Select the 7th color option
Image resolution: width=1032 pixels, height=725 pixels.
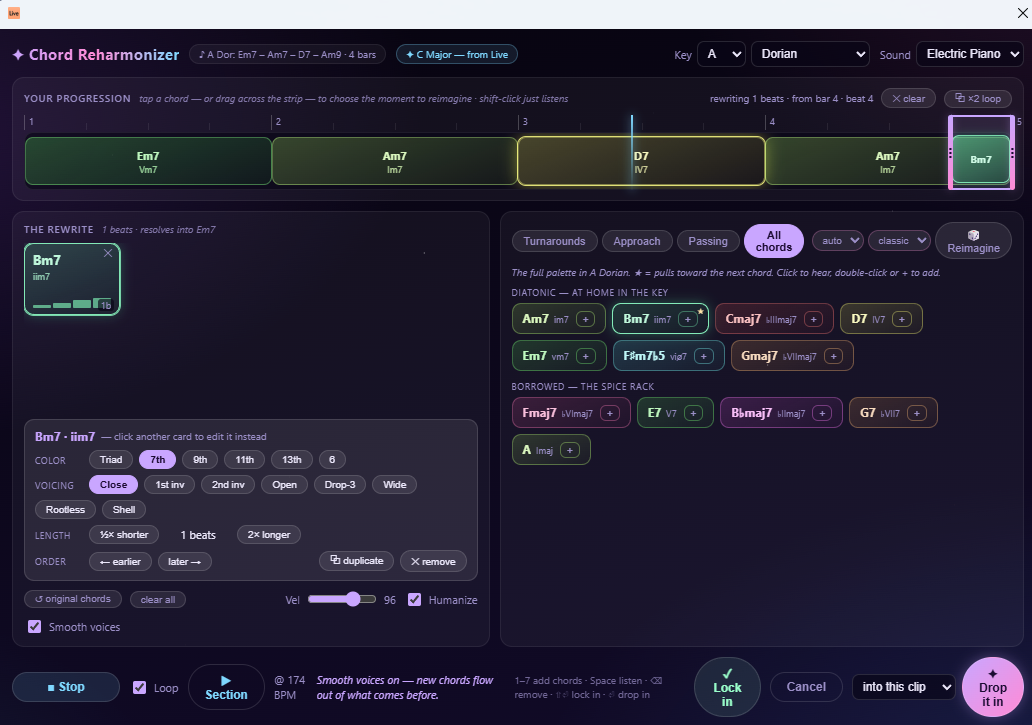(157, 460)
